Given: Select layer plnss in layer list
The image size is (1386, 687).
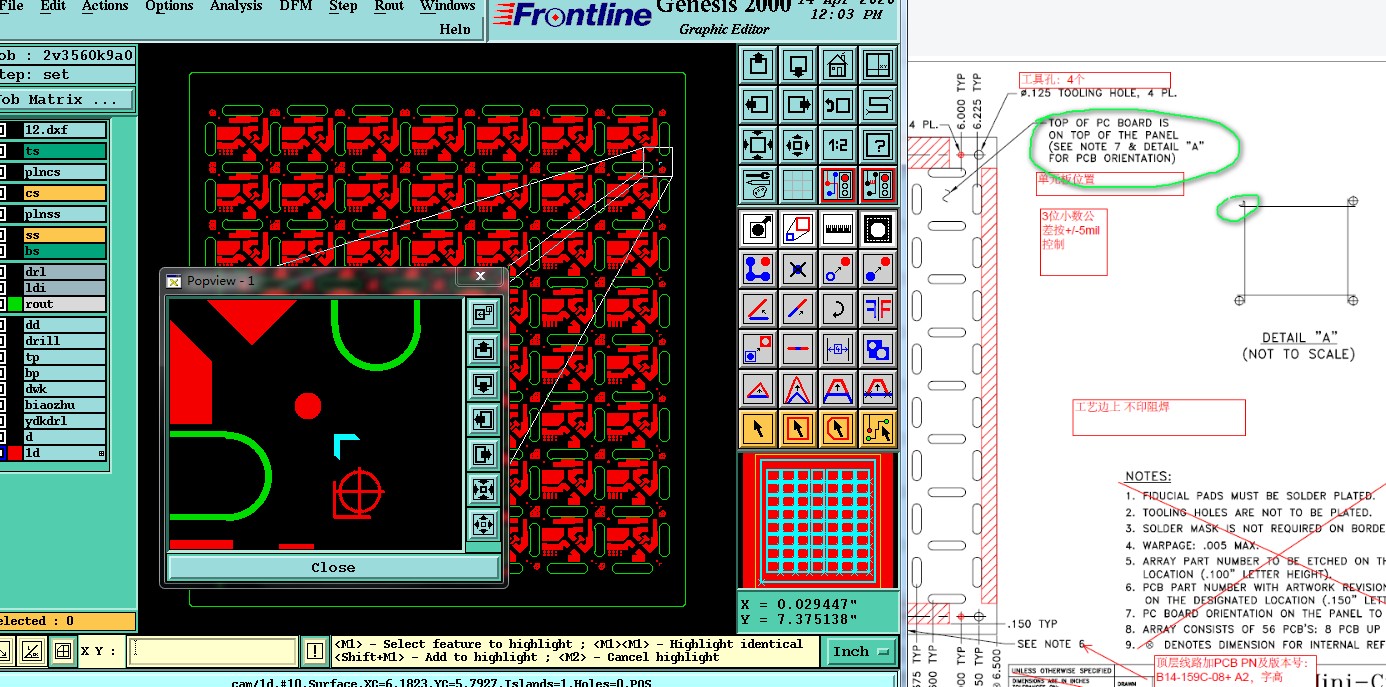Looking at the screenshot, I should [65, 214].
